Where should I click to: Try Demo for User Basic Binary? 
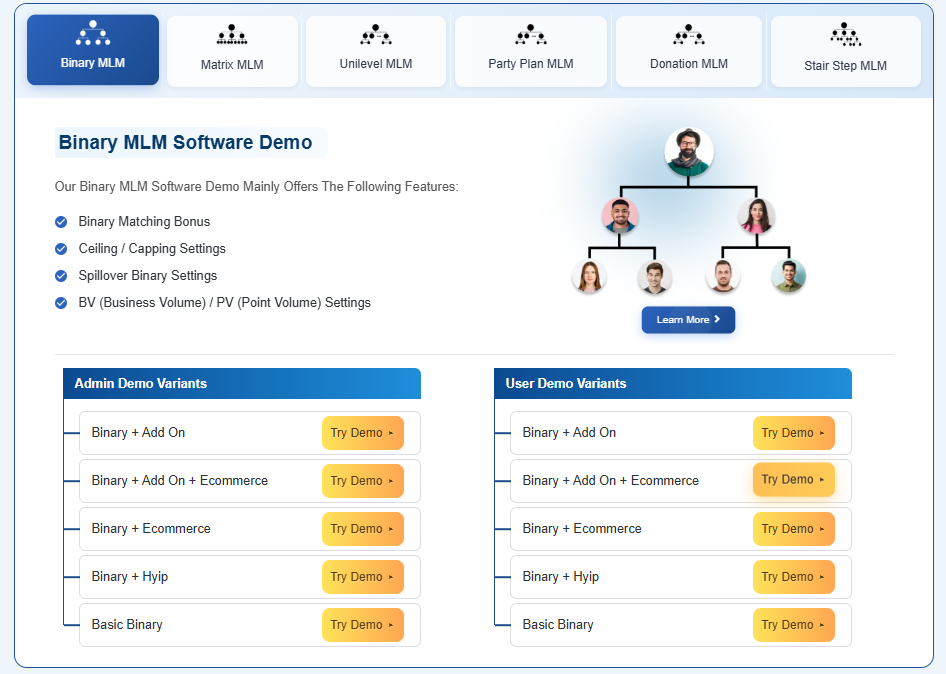(793, 625)
